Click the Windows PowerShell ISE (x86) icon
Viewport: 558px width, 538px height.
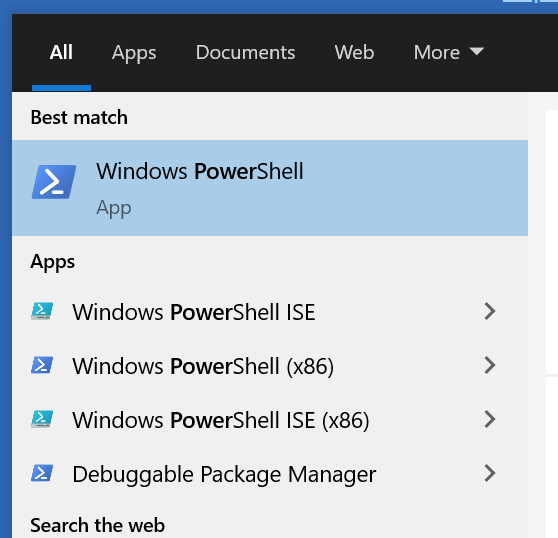click(x=42, y=419)
